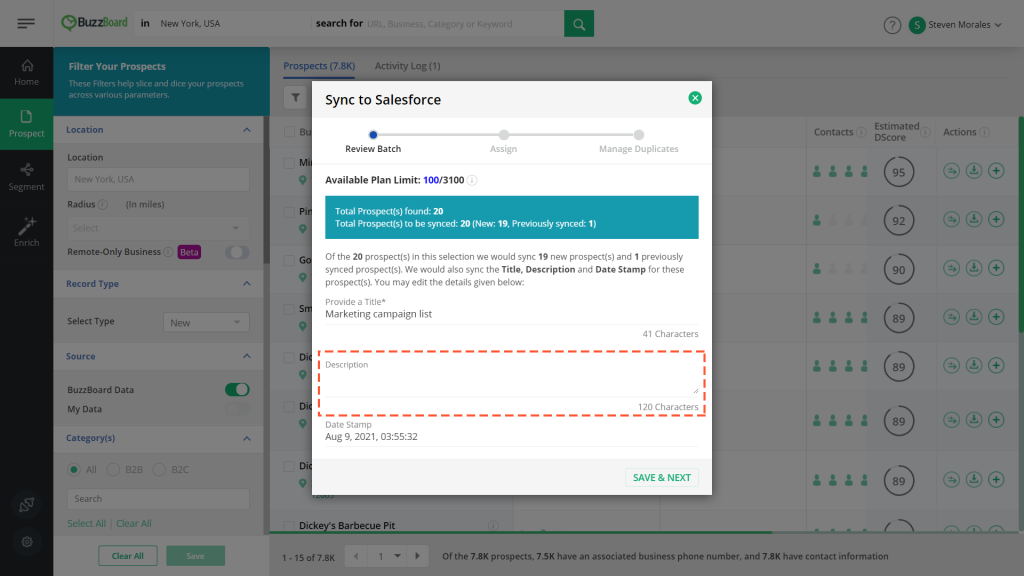Select the All category radio button
The height and width of the screenshot is (576, 1024).
coord(74,470)
